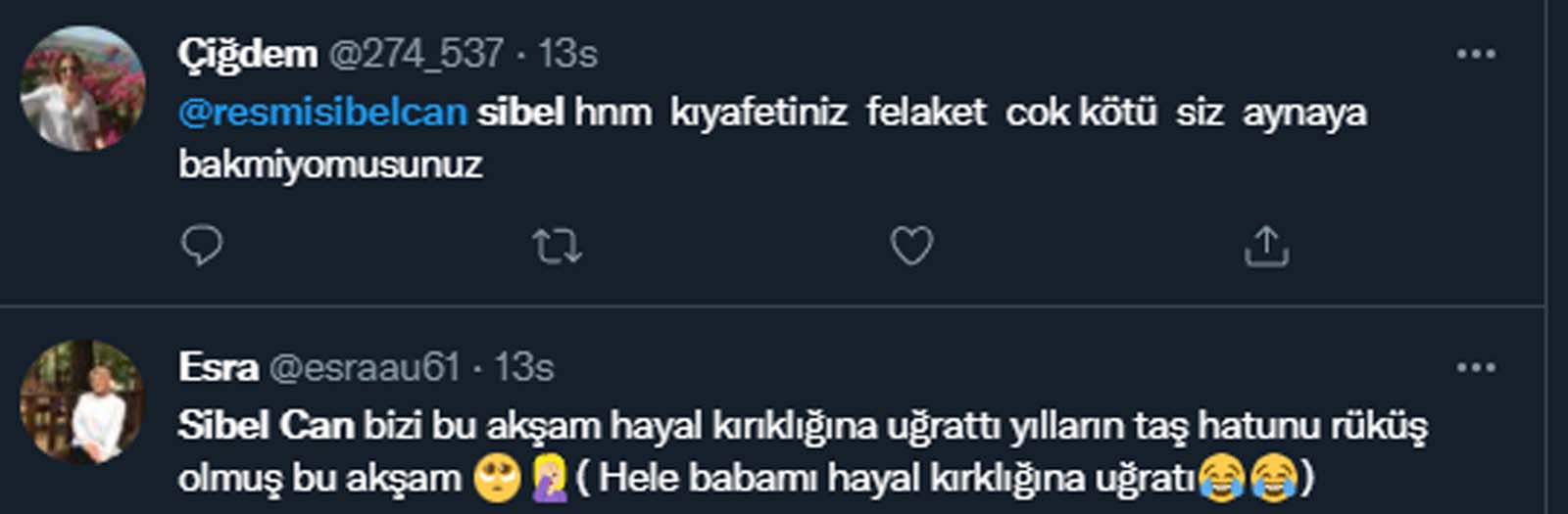The height and width of the screenshot is (514, 1568).
Task: Like Çiğdem's tweet with the heart
Action: [911, 246]
